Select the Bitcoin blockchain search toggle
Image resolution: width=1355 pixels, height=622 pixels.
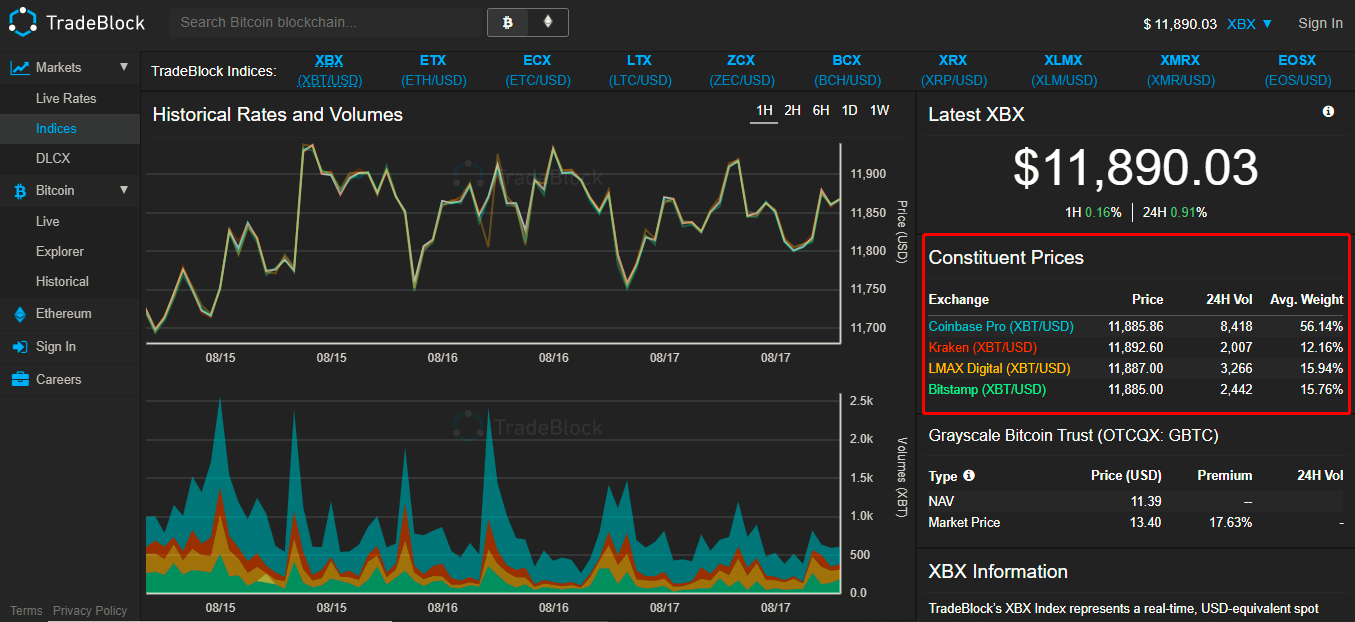pyautogui.click(x=507, y=22)
